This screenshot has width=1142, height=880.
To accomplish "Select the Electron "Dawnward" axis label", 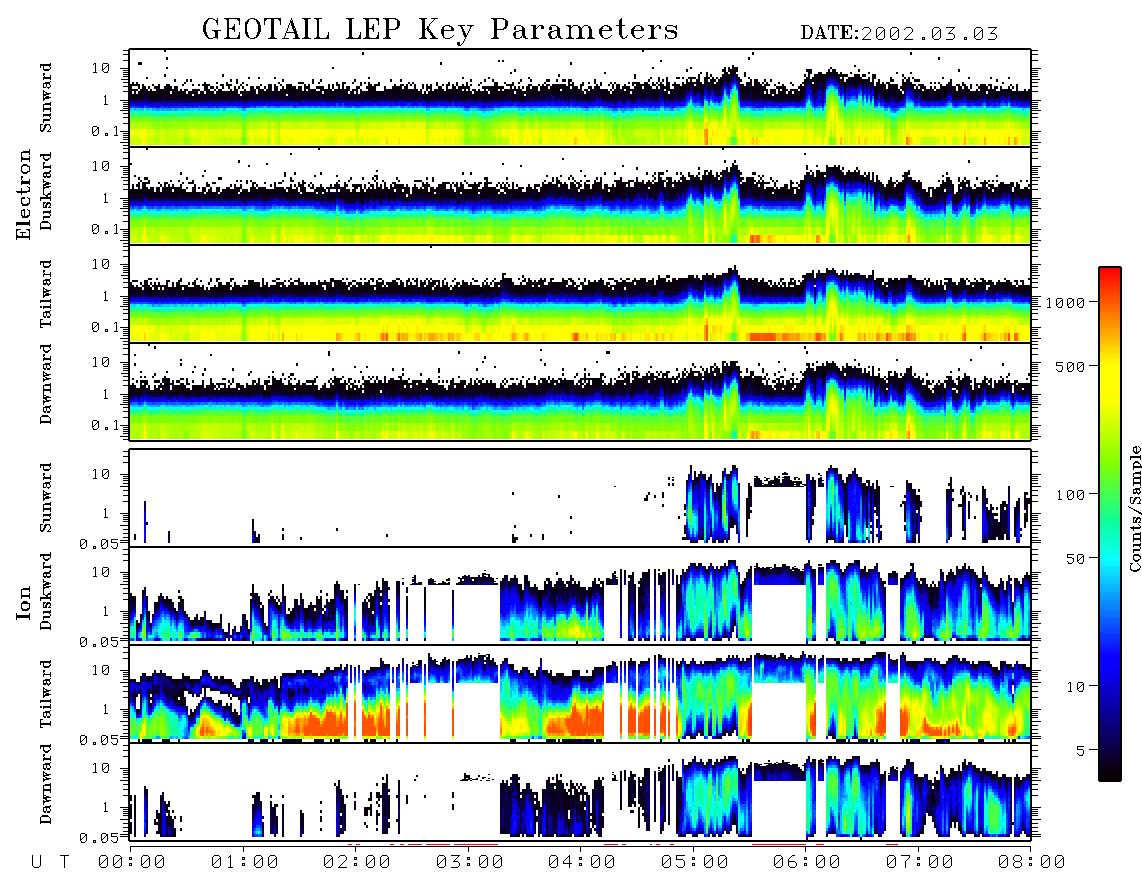I will (x=46, y=384).
